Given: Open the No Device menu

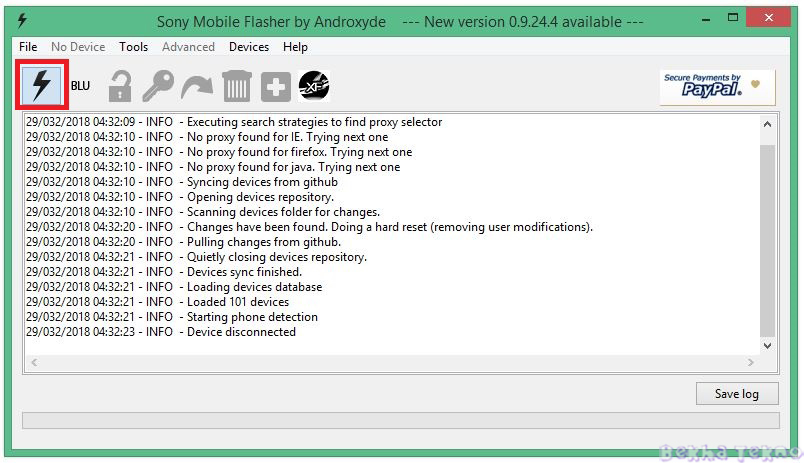Looking at the screenshot, I should pos(78,47).
